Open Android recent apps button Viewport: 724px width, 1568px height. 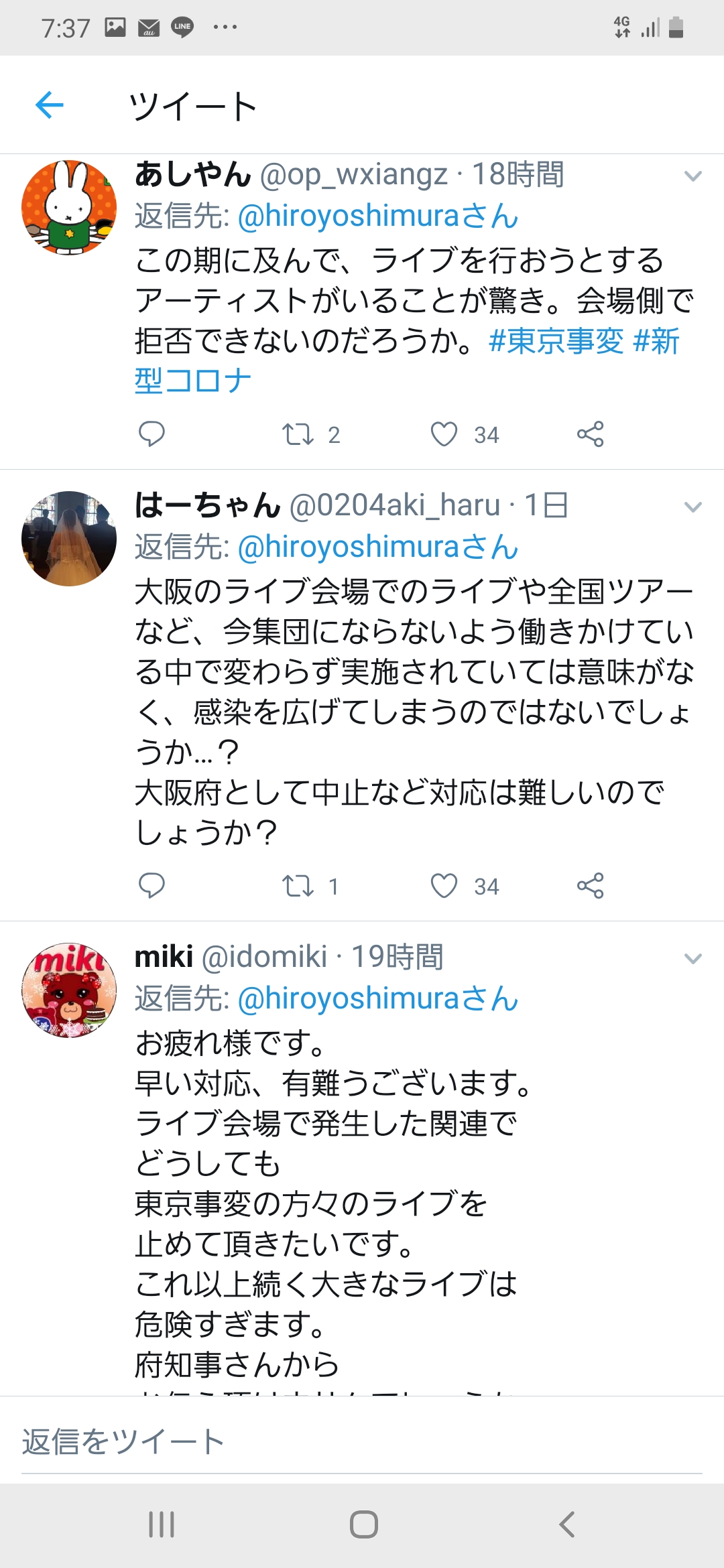pos(162,1524)
